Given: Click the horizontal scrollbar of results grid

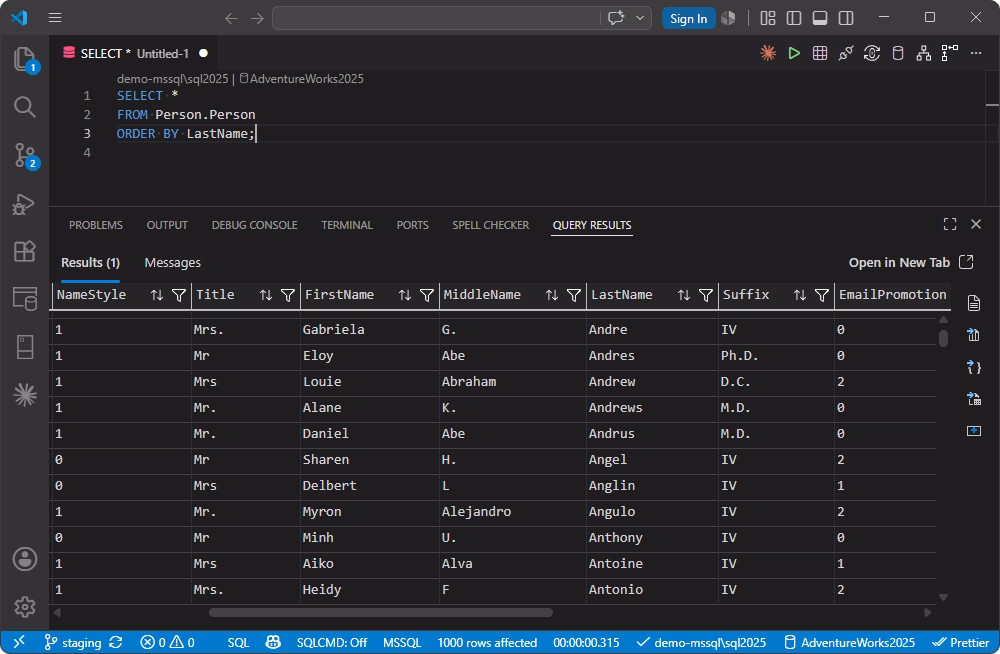Looking at the screenshot, I should [x=381, y=613].
